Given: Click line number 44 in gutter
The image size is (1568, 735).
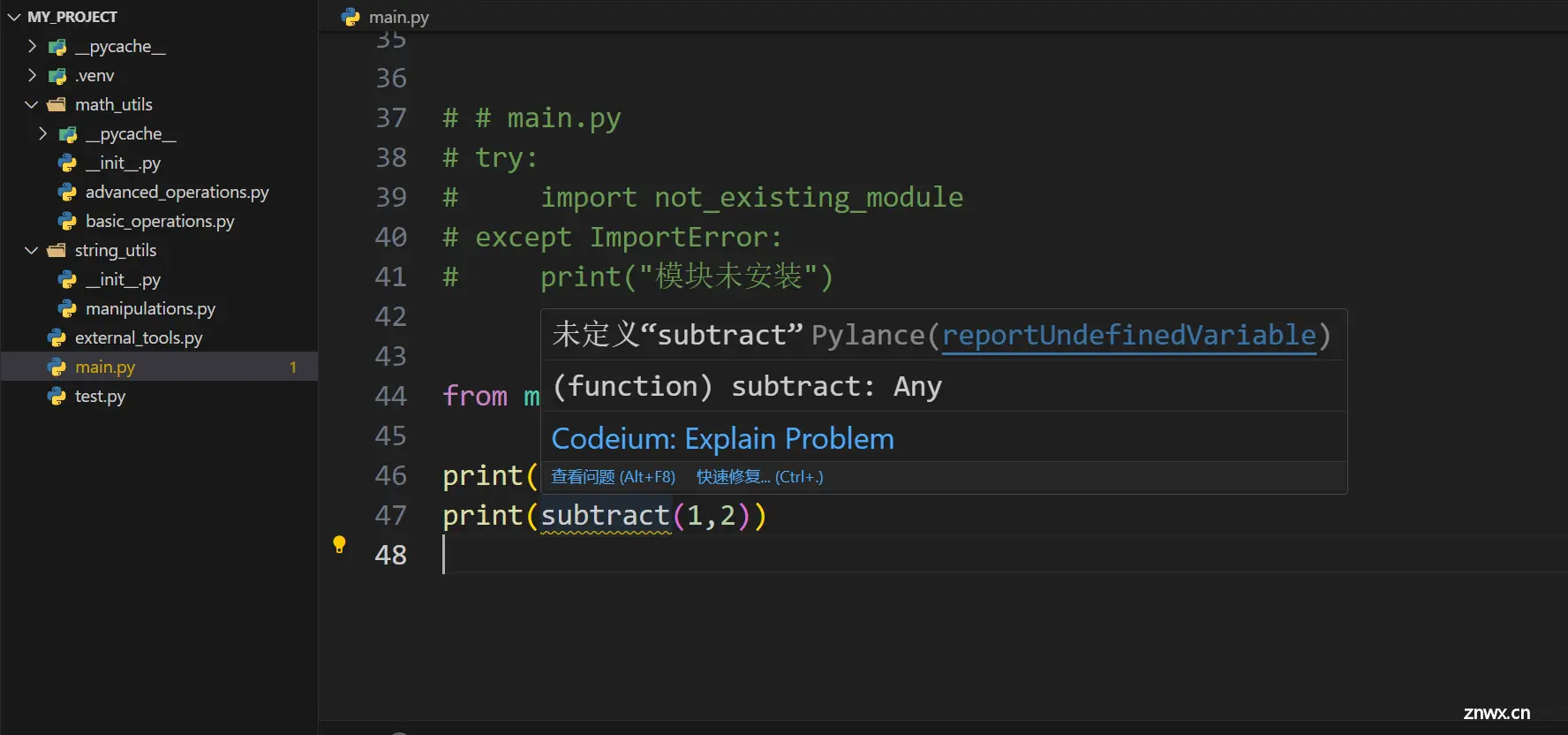Looking at the screenshot, I should tap(390, 396).
